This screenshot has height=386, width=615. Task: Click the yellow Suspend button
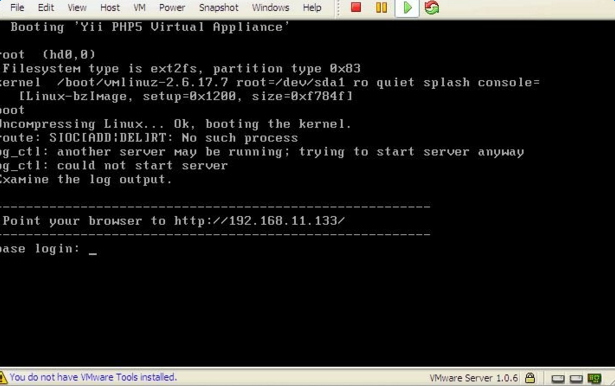381,7
